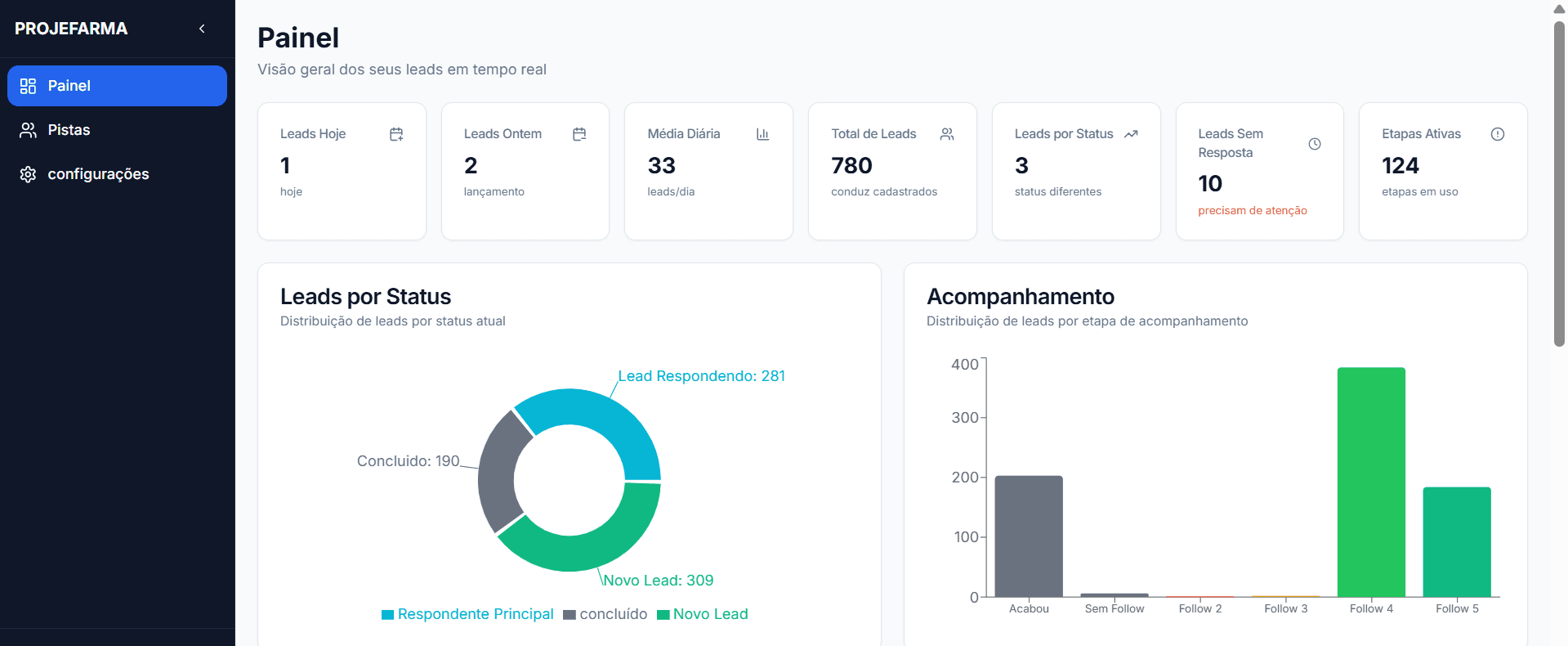Screen dimensions: 1568x646
Task: Click the green Follow 5 bar
Action: tap(1457, 542)
